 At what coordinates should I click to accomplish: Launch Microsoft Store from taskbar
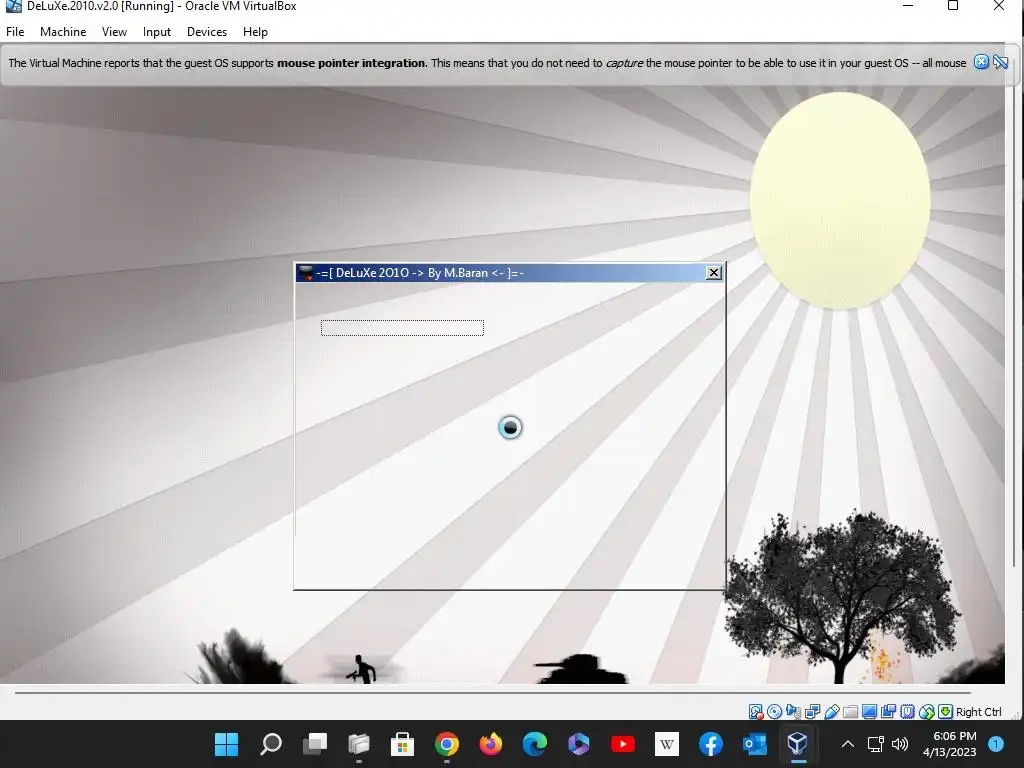click(x=402, y=744)
